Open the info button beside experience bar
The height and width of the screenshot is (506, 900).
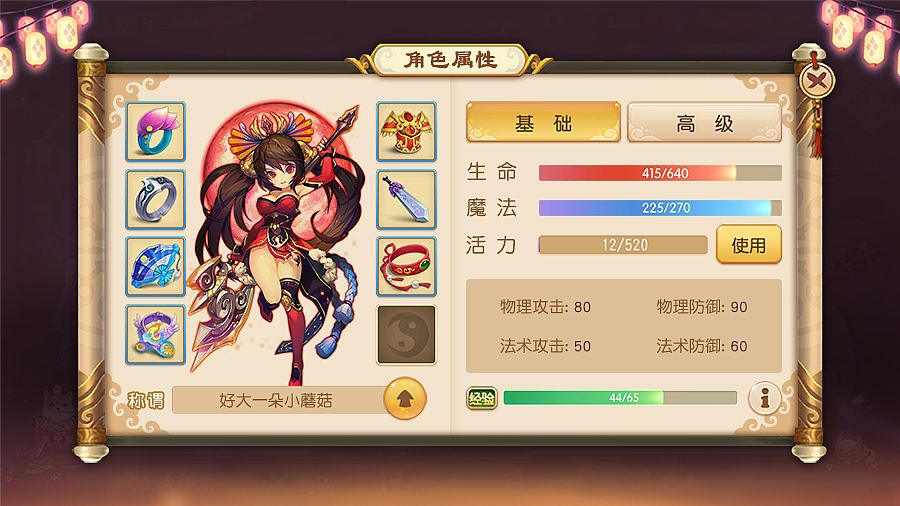pos(765,398)
